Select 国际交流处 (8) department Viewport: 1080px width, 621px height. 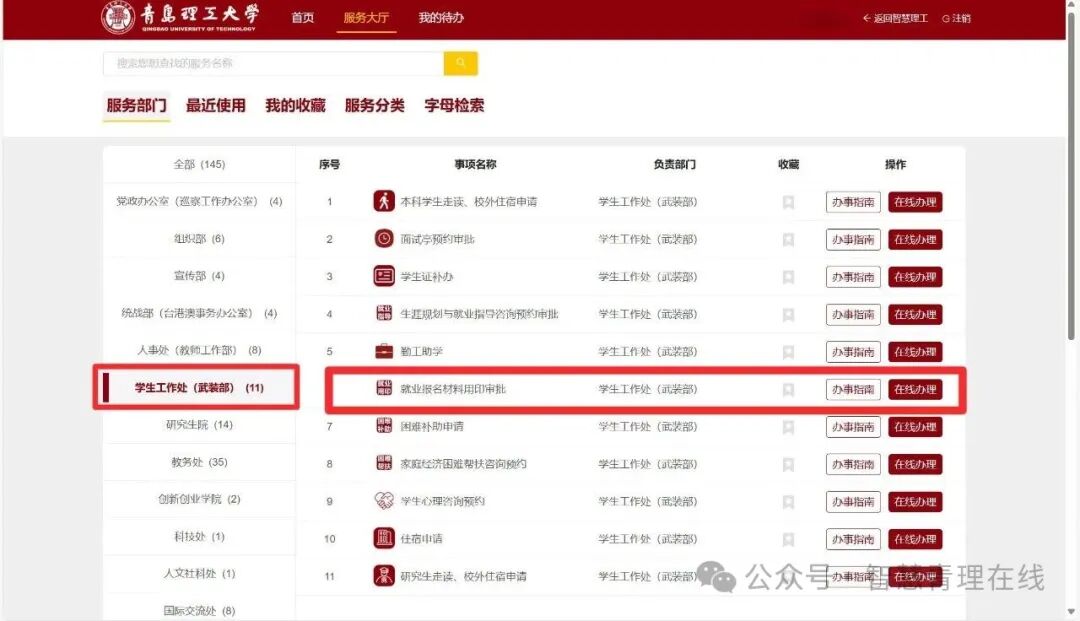point(199,610)
